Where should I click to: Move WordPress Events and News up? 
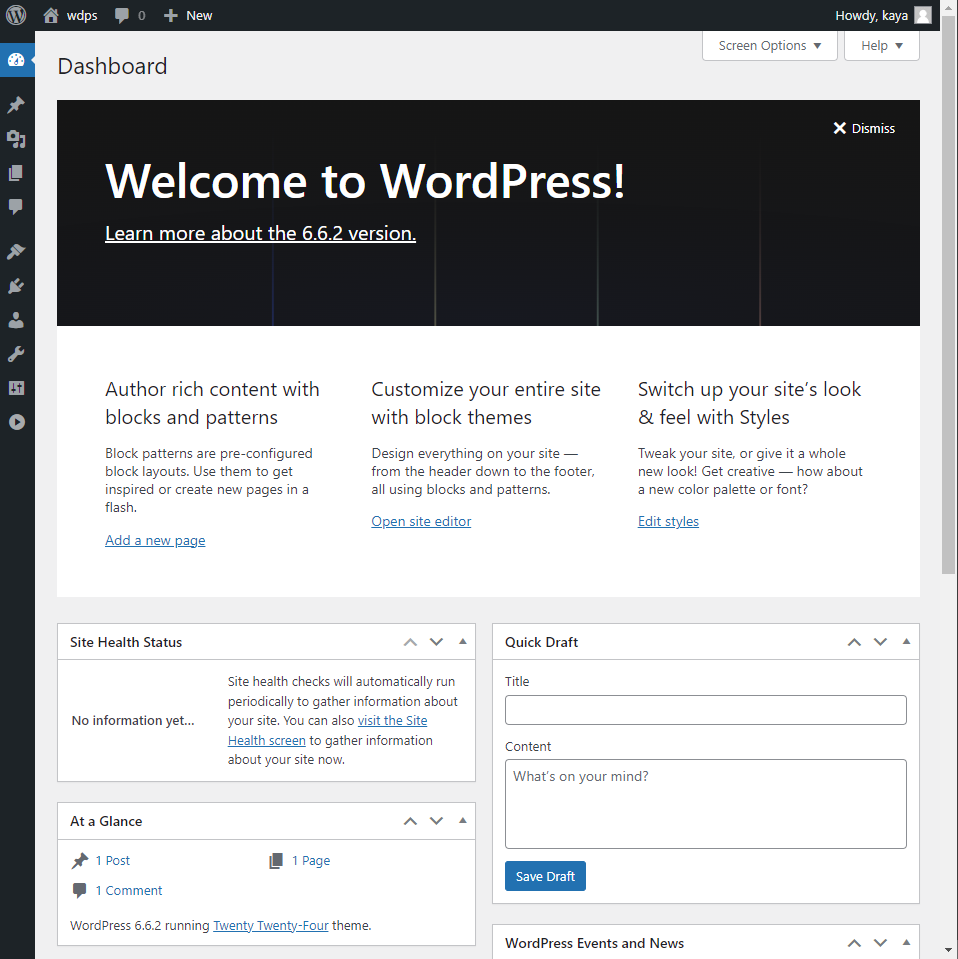click(x=855, y=943)
